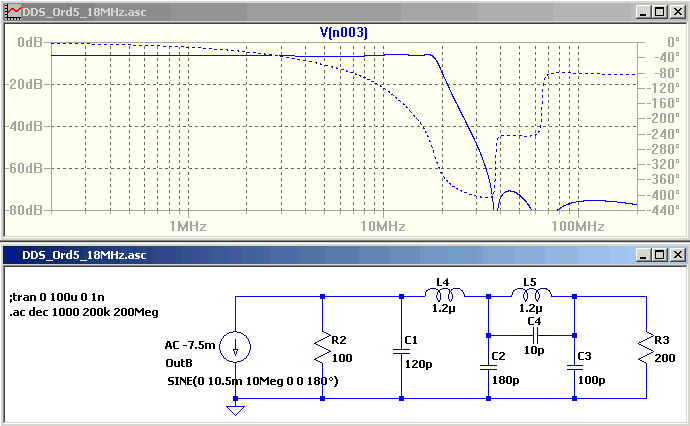Click the -440° phase axis label

pyautogui.click(x=664, y=210)
